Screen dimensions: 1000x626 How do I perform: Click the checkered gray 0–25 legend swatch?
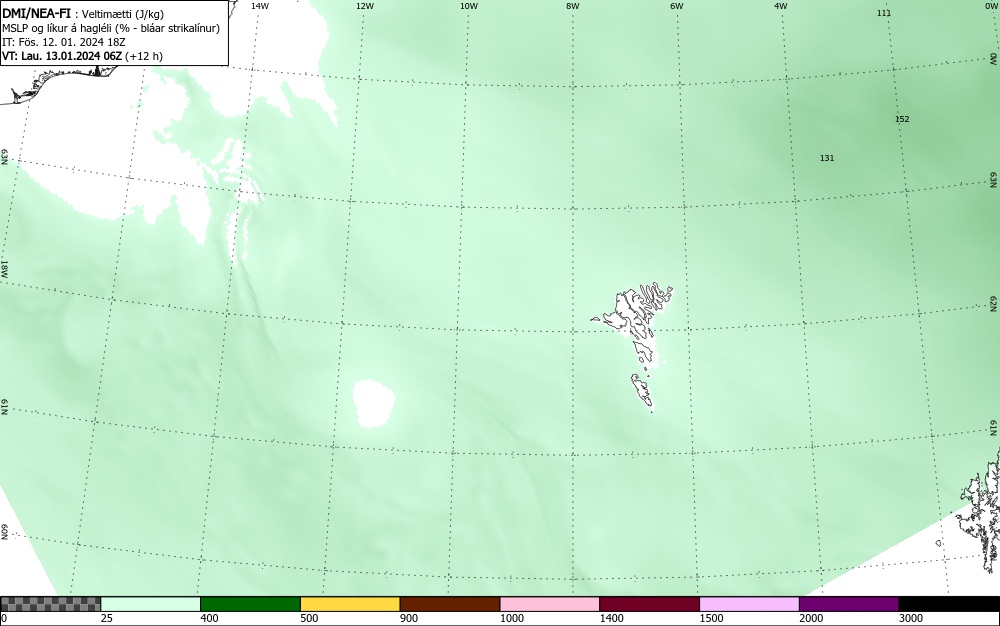[50, 604]
